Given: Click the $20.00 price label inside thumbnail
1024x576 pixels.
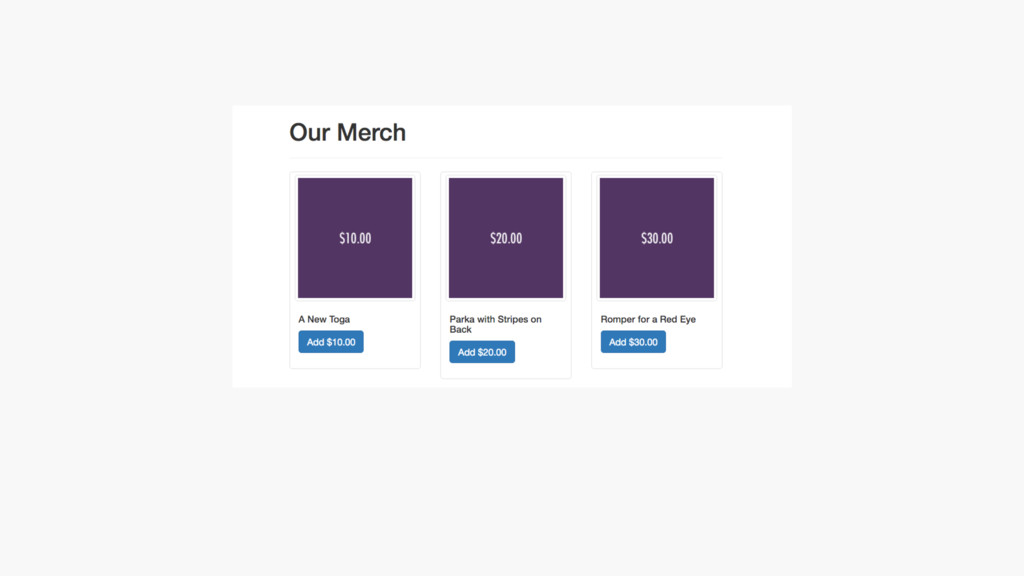Looking at the screenshot, I should pos(506,238).
